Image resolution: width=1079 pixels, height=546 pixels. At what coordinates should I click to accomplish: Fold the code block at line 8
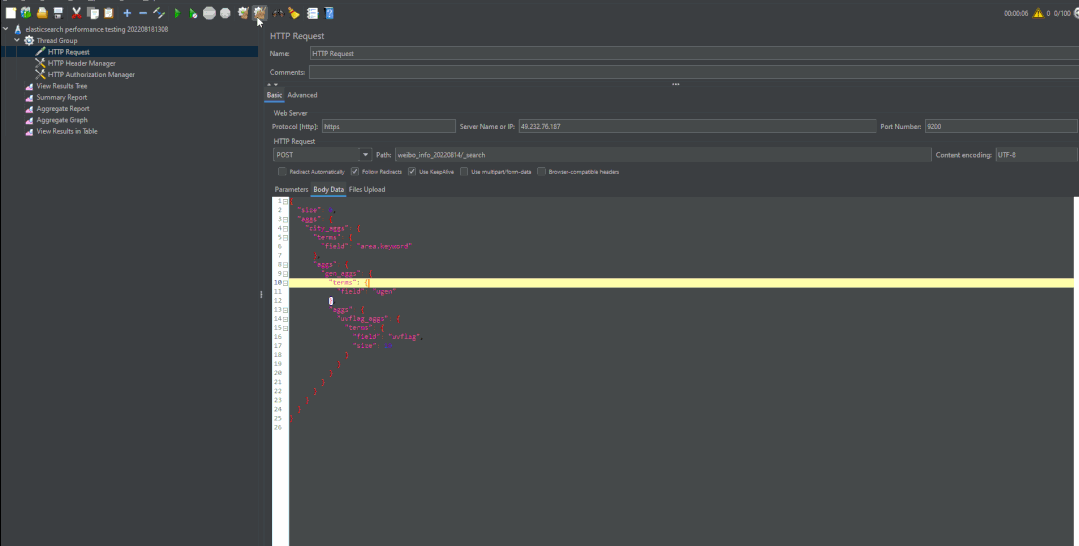tap(286, 264)
